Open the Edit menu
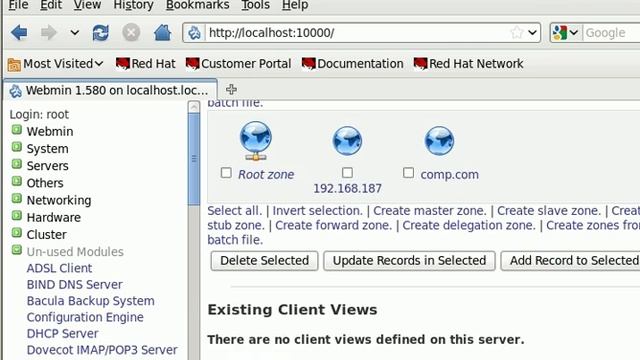Image resolution: width=640 pixels, height=360 pixels. (51, 5)
